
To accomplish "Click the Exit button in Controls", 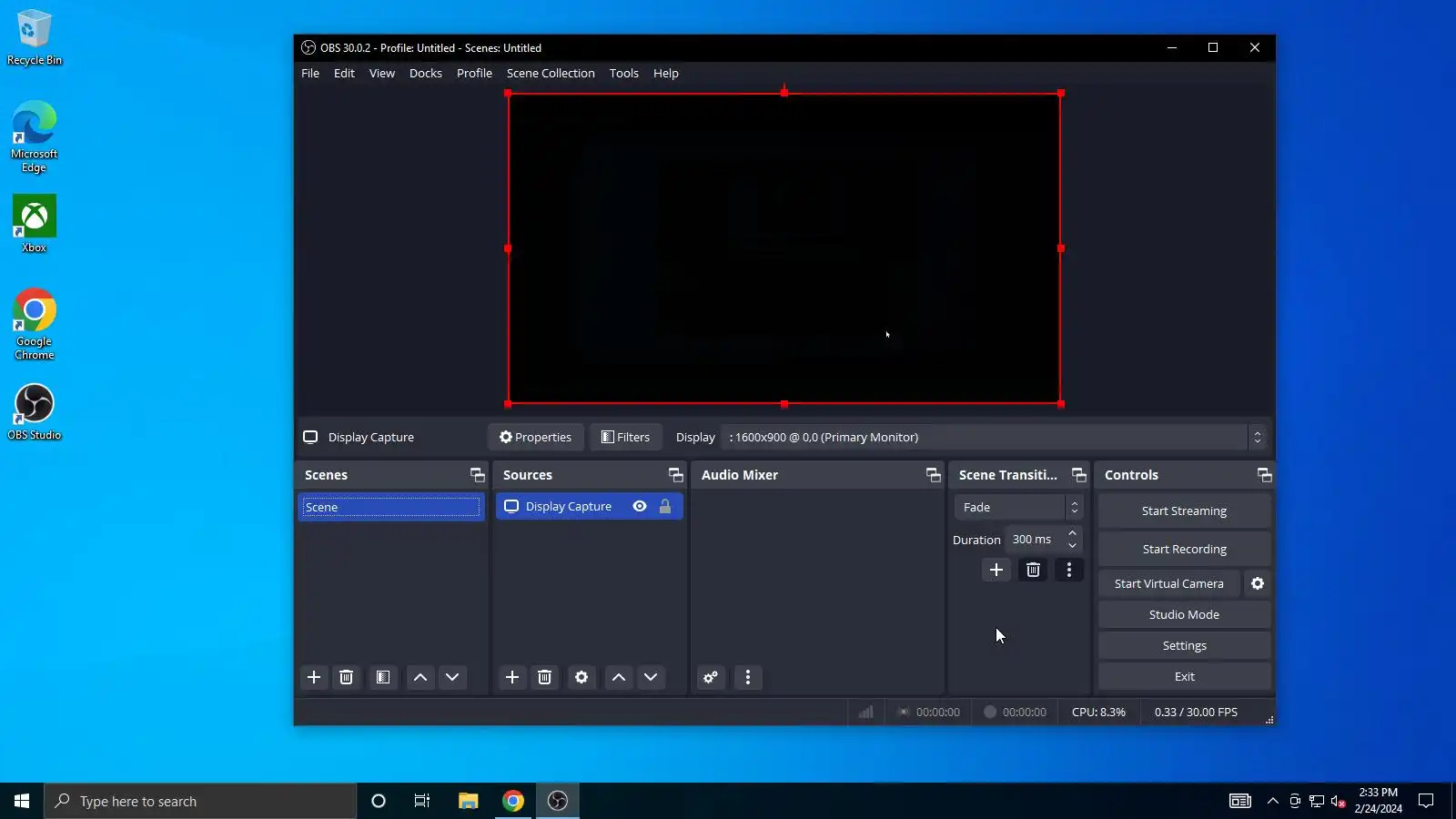I will coord(1184,676).
